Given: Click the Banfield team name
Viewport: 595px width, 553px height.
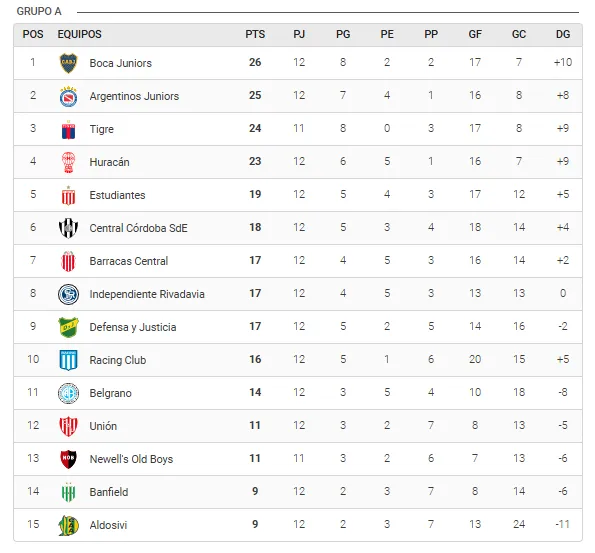Looking at the screenshot, I should (109, 492).
